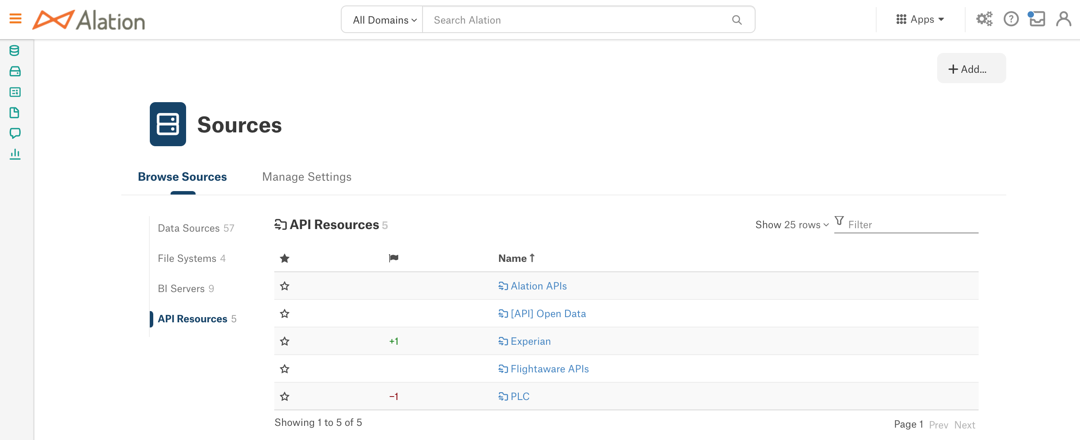Click the Alation logo
1080x440 pixels.
[x=89, y=20]
